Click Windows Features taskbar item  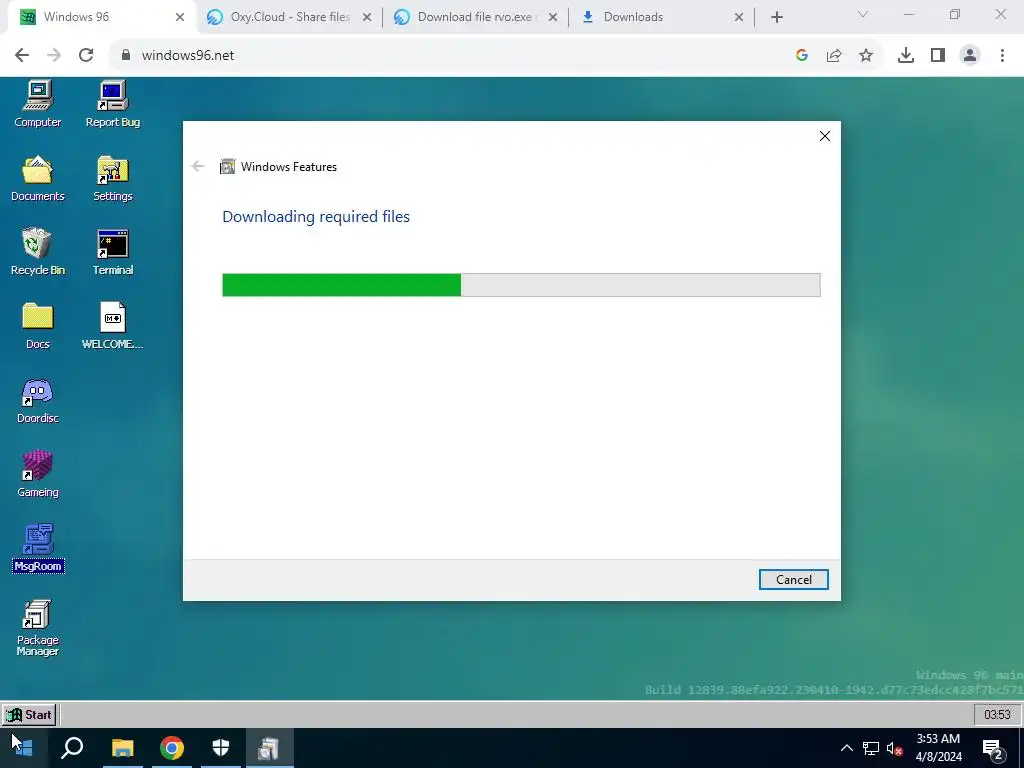coord(269,748)
